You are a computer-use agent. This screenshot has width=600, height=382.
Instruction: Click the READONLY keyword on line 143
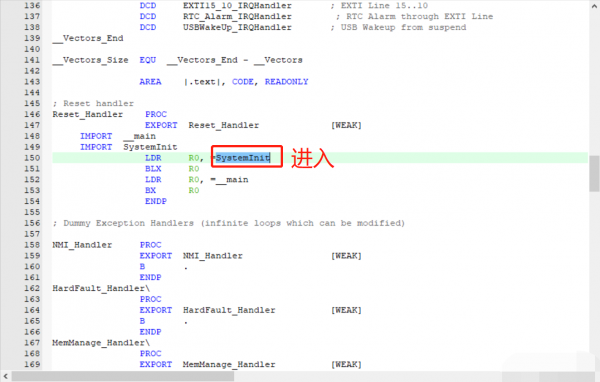click(287, 82)
